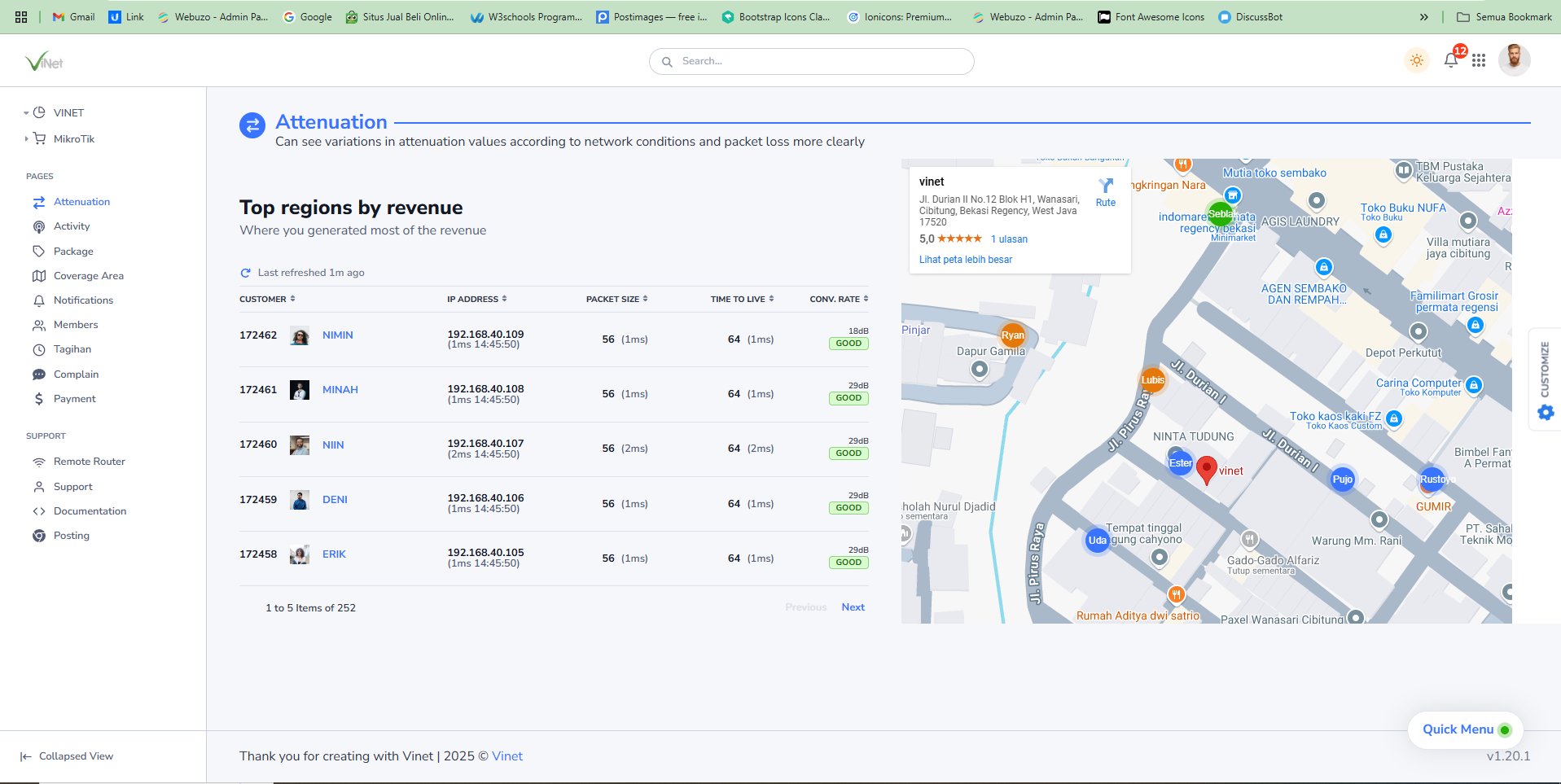The width and height of the screenshot is (1561, 784).
Task: Click DENI's avatar thumbnail
Action: 300,500
